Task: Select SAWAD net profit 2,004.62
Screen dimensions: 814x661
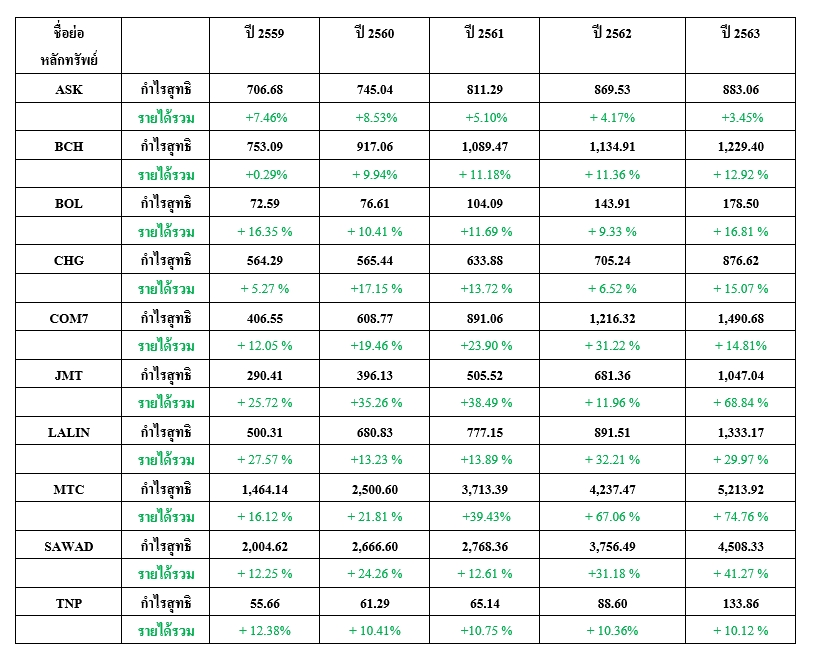Action: 265,546
